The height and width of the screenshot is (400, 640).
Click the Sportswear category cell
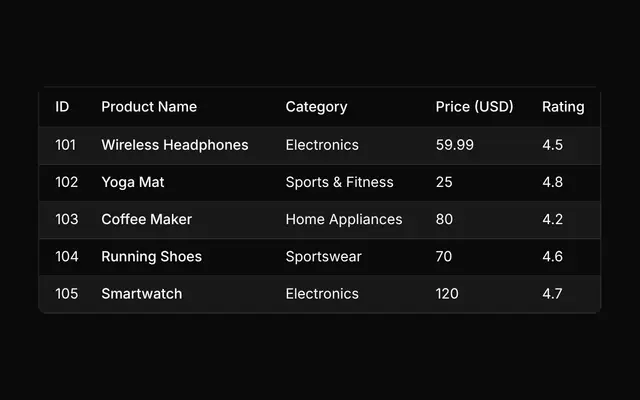point(323,257)
